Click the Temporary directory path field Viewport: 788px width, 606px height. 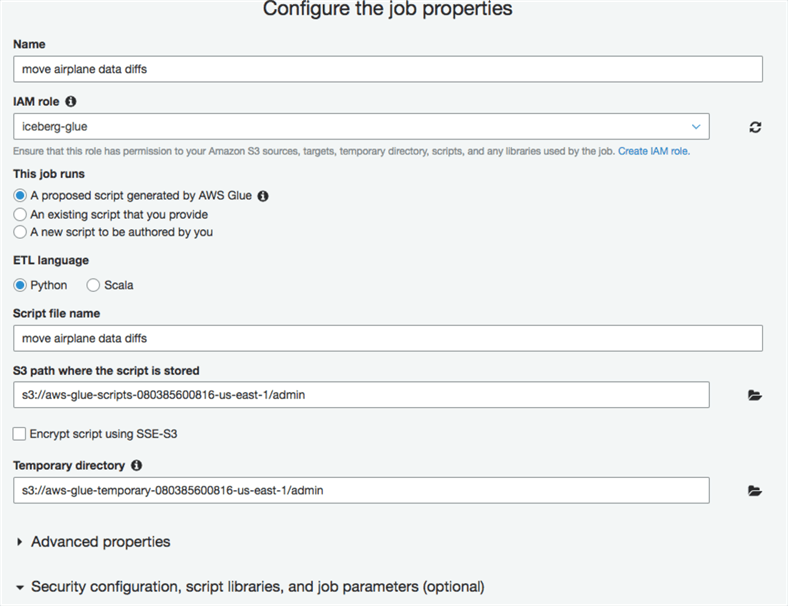click(x=361, y=491)
